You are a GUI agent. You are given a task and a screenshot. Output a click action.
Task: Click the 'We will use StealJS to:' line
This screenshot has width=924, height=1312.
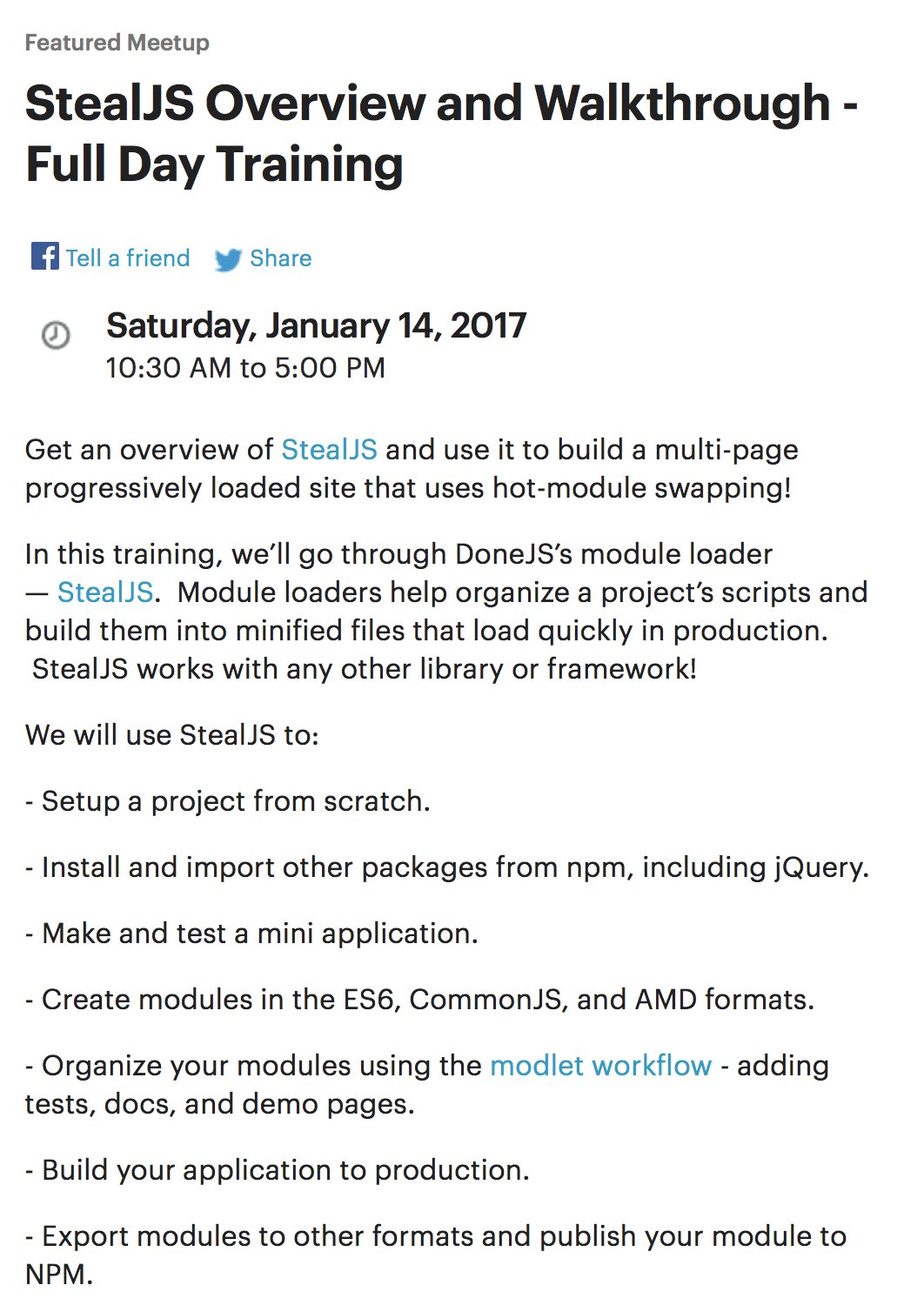click(172, 735)
